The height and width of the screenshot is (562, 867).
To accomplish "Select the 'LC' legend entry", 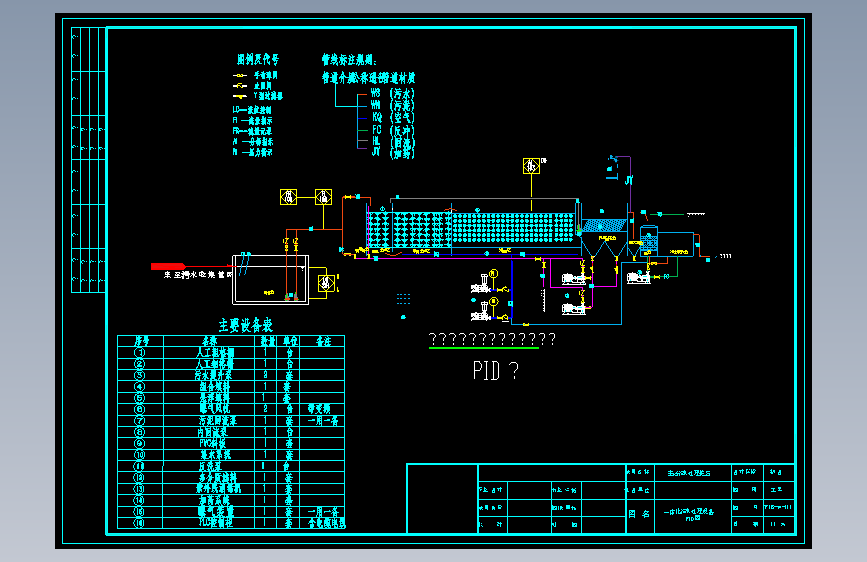I will 252,110.
